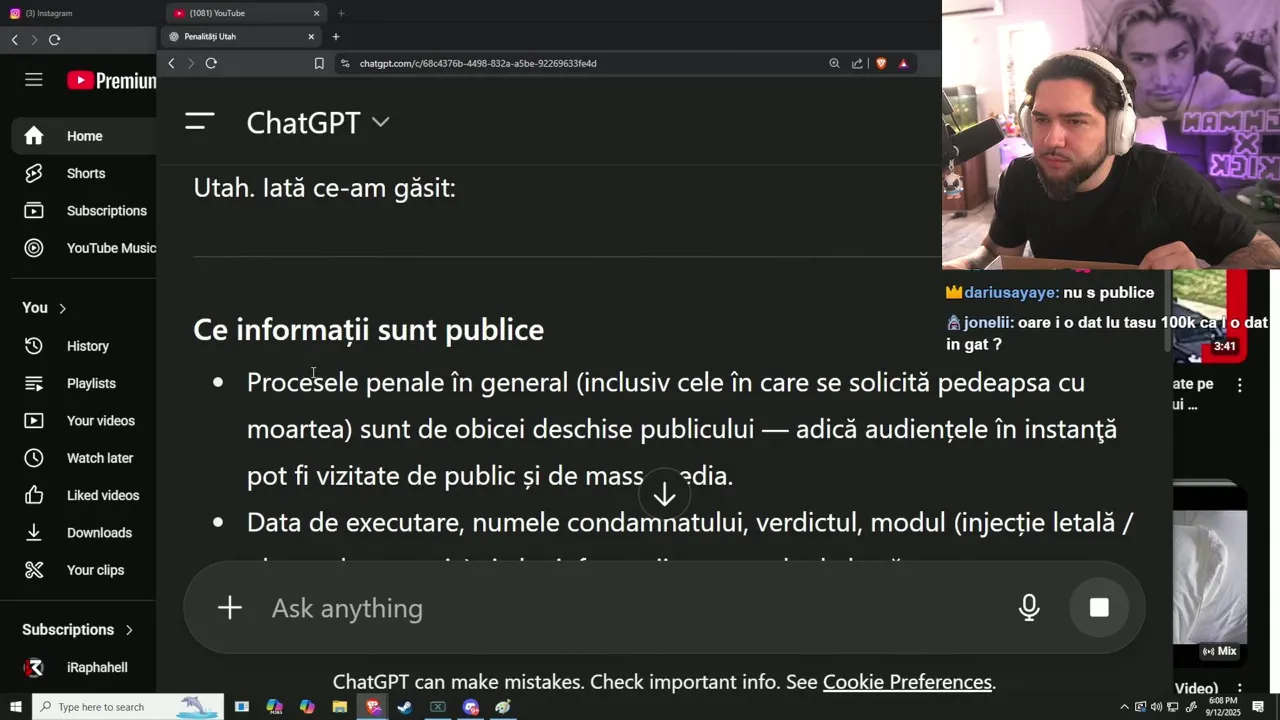The width and height of the screenshot is (1280, 720).
Task: Attach a file with the plus icon
Action: (x=230, y=608)
